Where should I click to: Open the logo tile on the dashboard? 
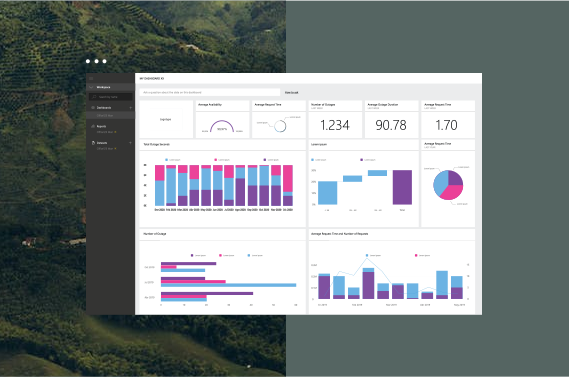click(166, 119)
